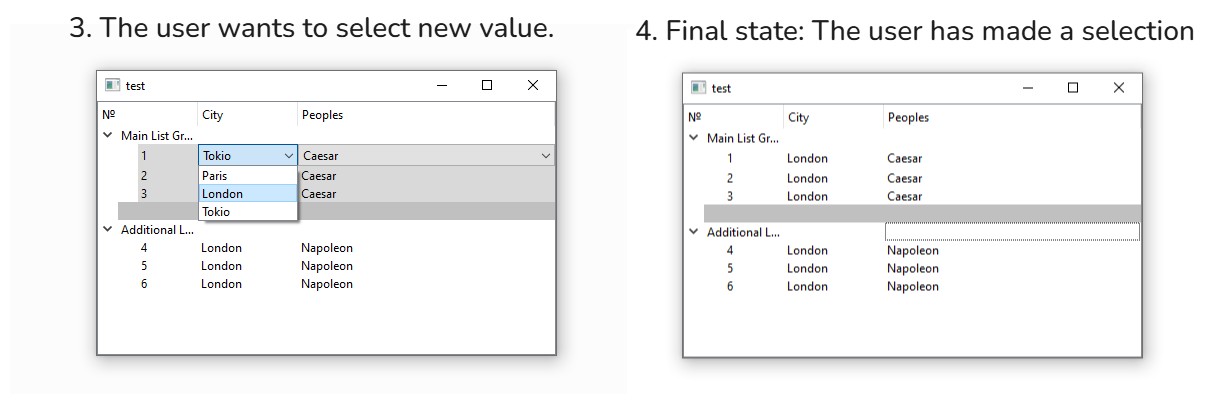Click the empty edit field beside Additional L...
This screenshot has width=1212, height=411.
1011,232
